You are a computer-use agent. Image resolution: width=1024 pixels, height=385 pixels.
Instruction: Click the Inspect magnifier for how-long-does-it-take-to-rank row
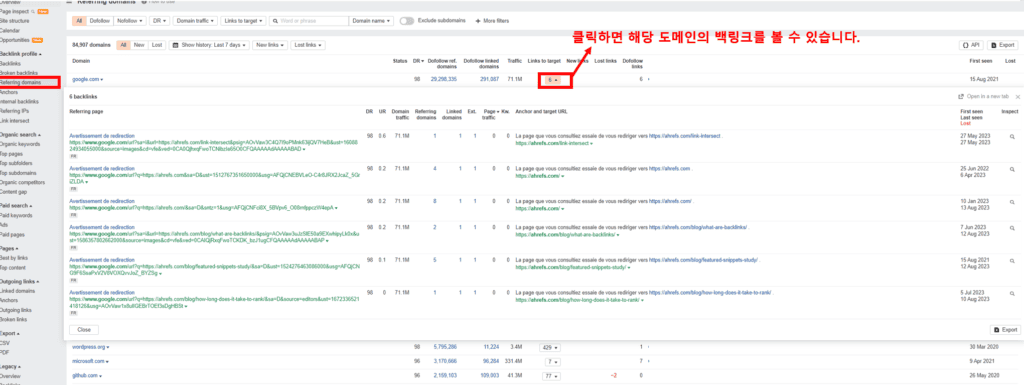(x=1012, y=294)
